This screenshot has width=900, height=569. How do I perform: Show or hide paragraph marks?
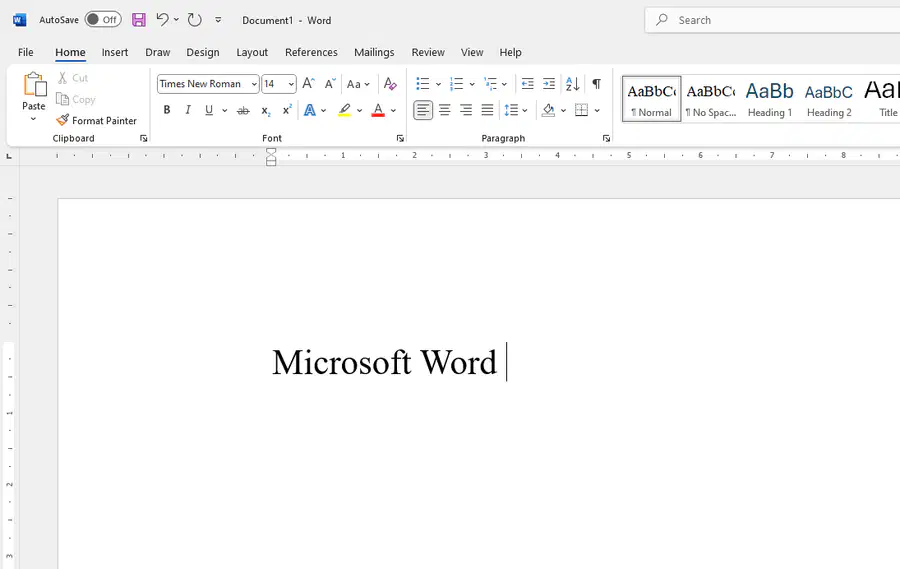[x=597, y=84]
